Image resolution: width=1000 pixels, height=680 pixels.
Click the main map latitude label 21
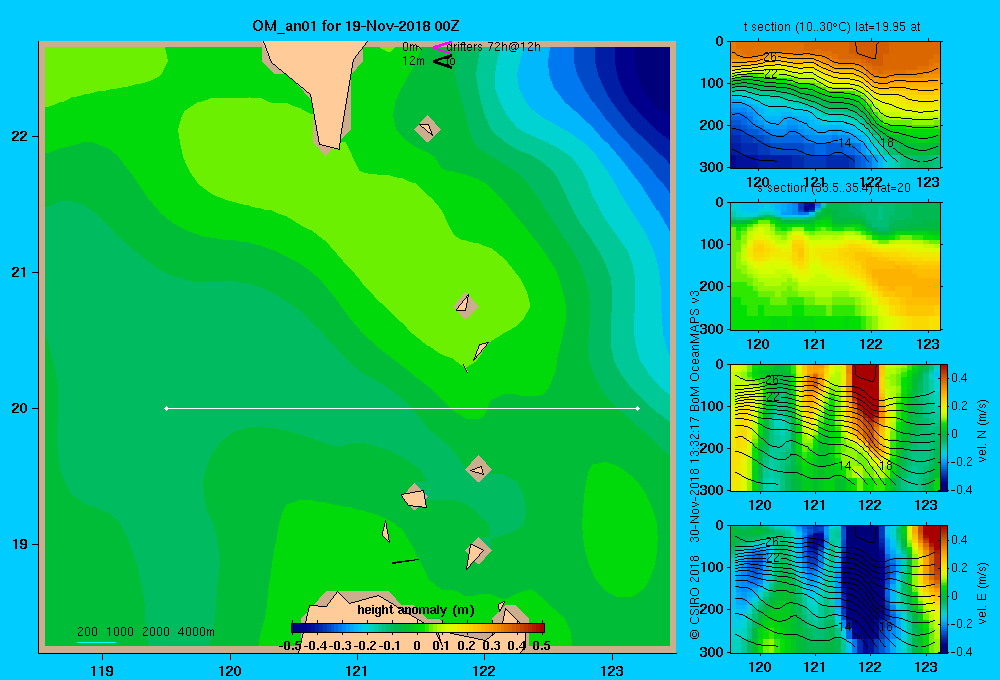[20, 272]
